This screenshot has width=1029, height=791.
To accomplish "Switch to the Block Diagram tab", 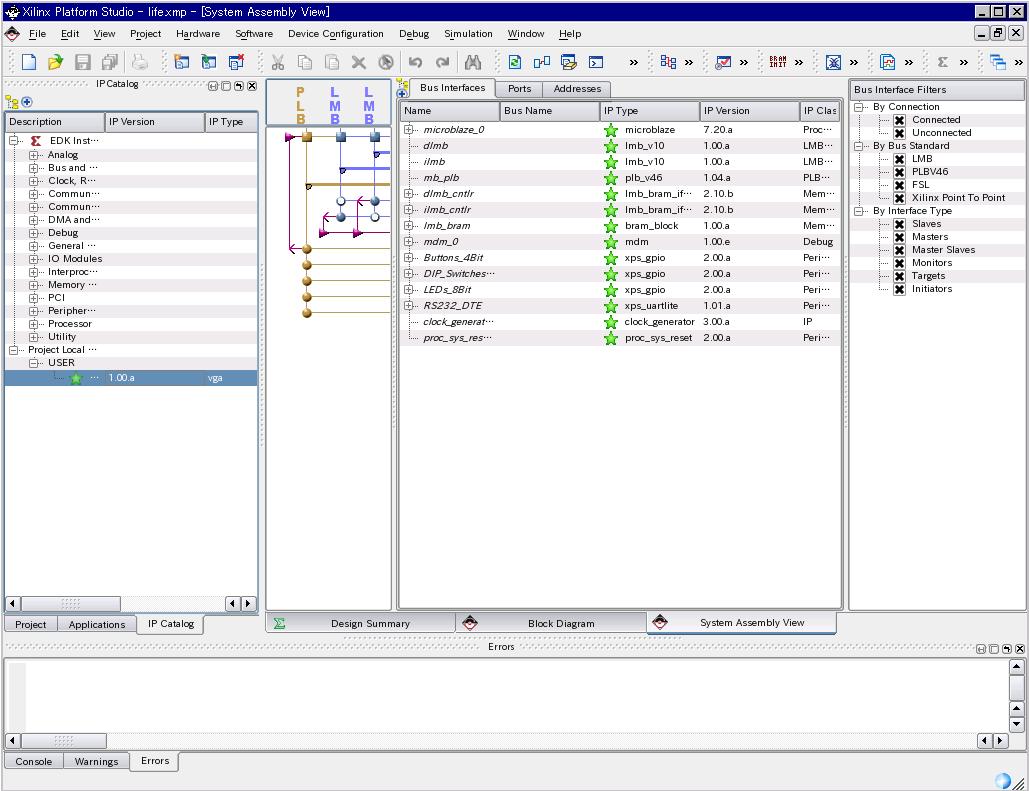I will (551, 623).
